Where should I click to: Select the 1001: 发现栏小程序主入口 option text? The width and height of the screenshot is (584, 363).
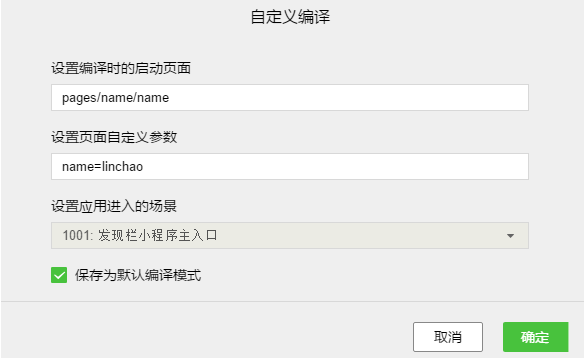[x=140, y=235]
